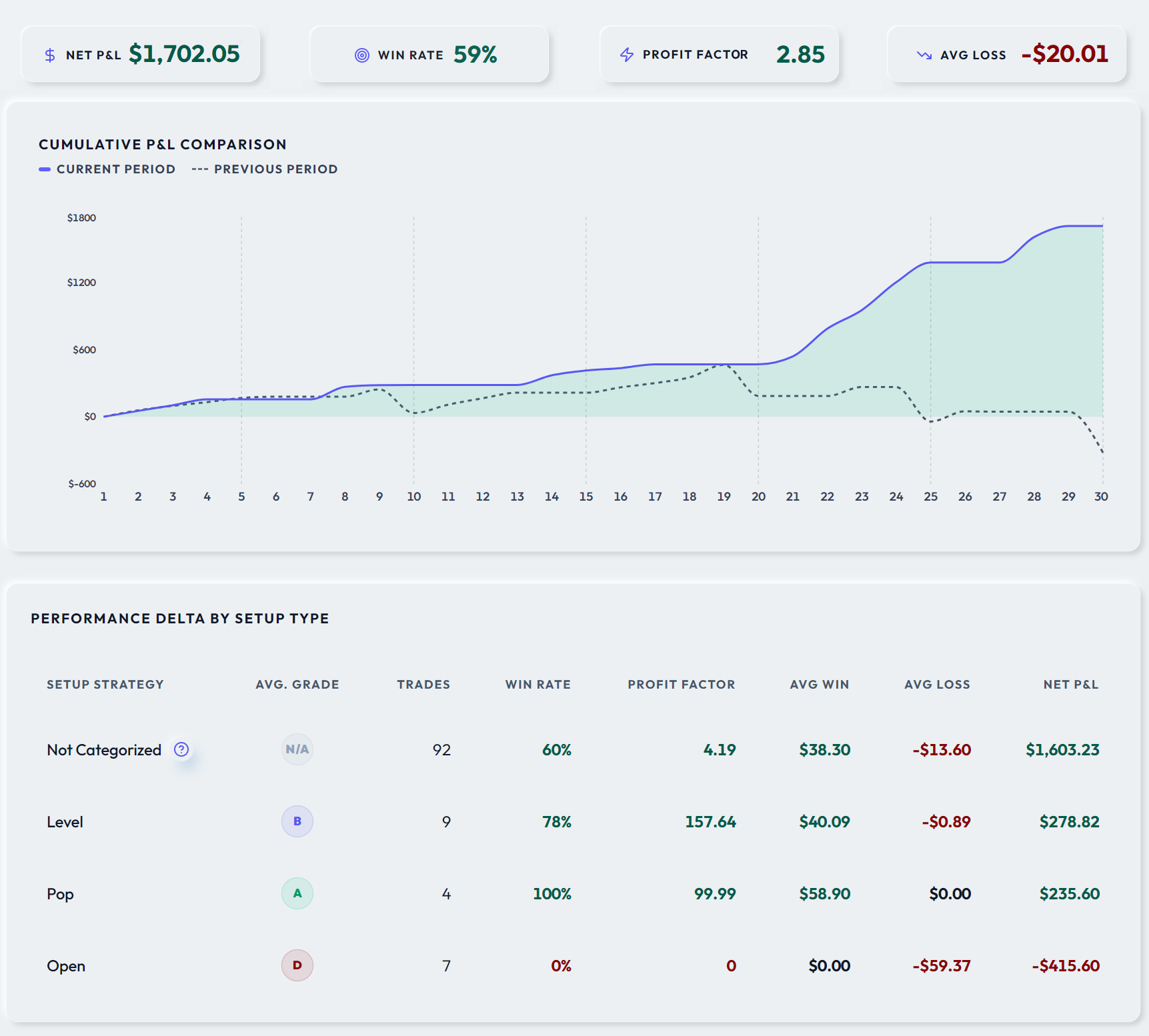Click the dollar icon on Net P&L card
This screenshot has height=1036, width=1149.
50,55
